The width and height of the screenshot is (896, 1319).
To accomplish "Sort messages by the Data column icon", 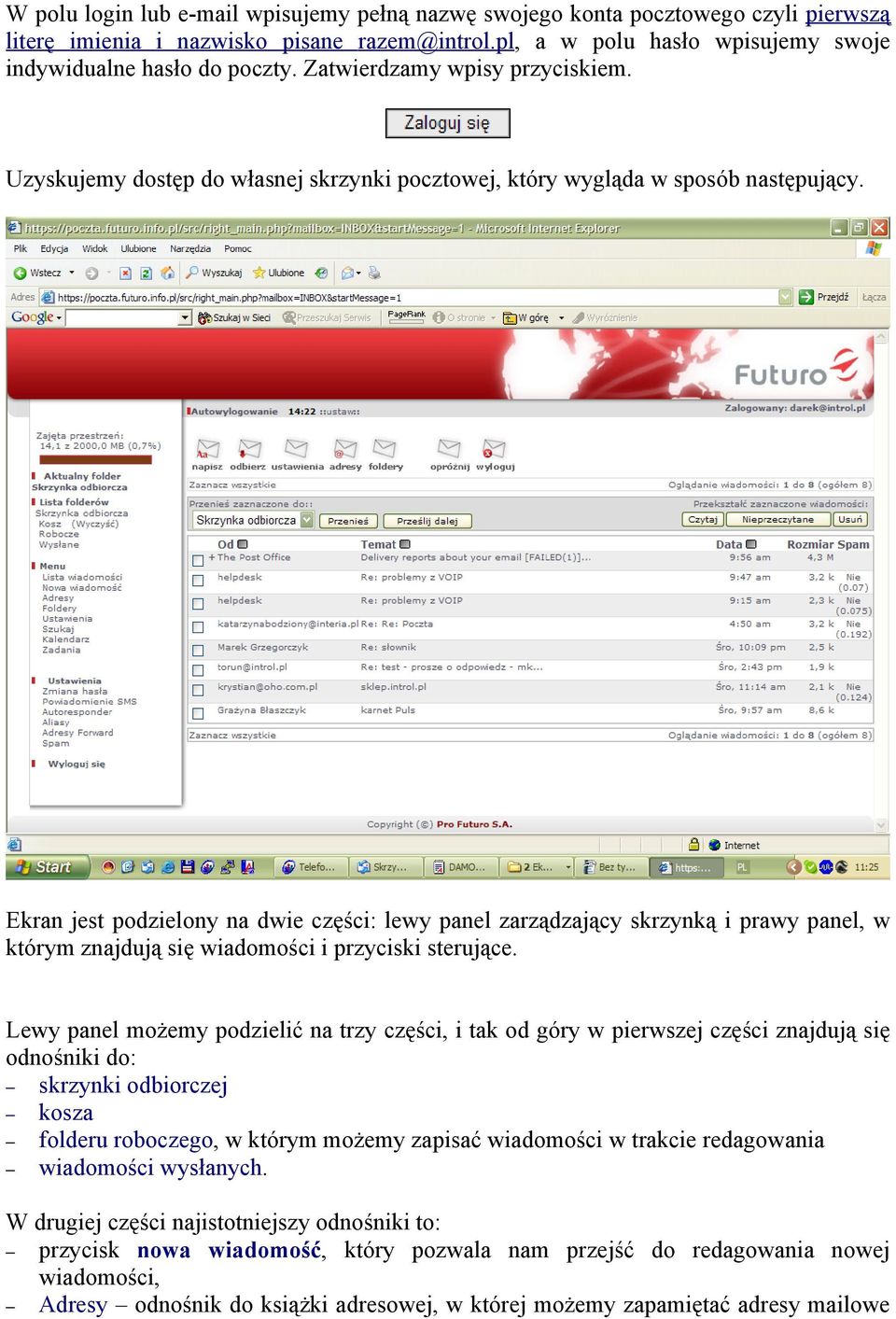I will click(751, 544).
